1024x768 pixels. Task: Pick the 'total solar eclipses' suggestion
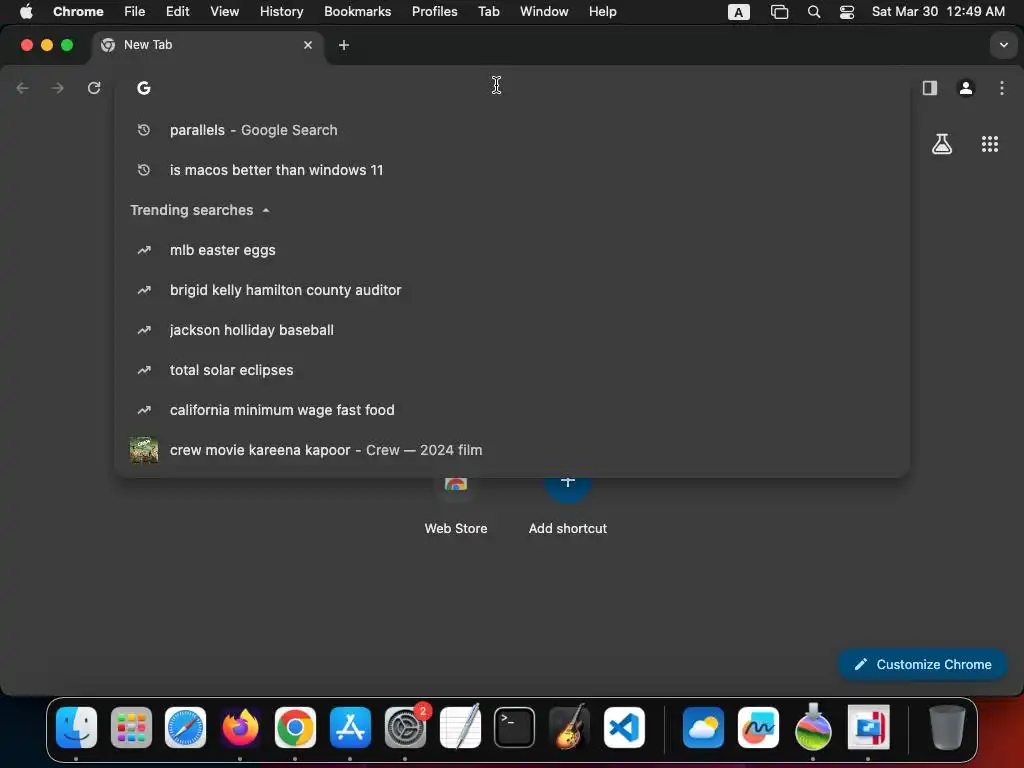tap(512, 370)
